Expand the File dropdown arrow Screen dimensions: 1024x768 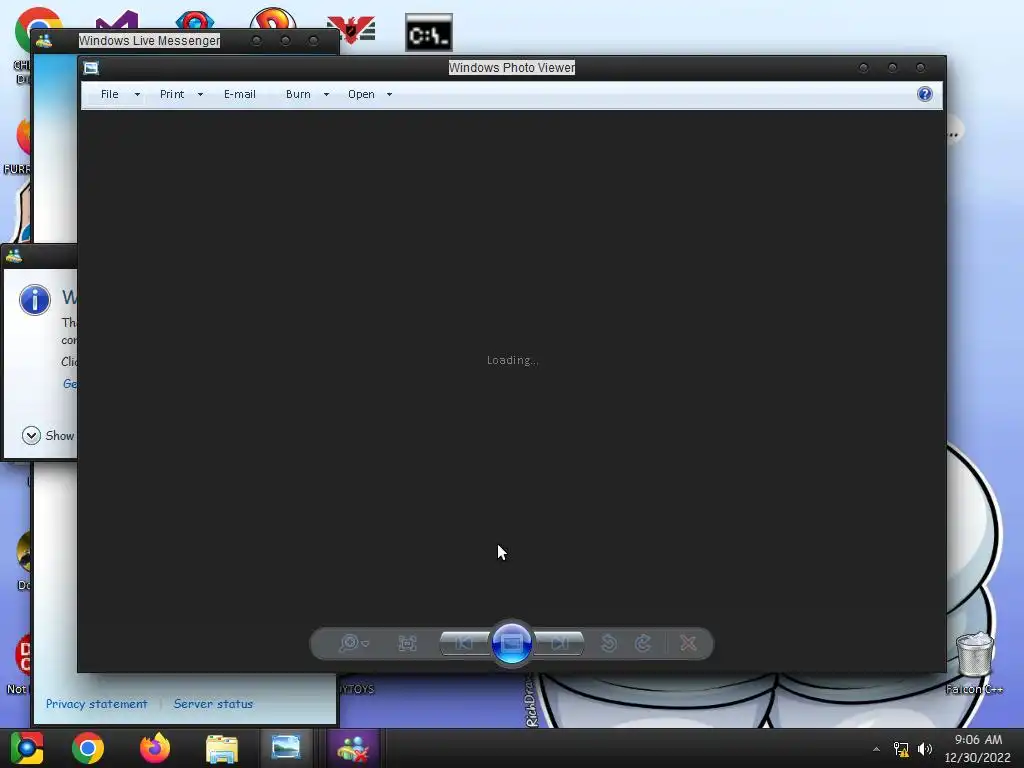click(x=137, y=95)
